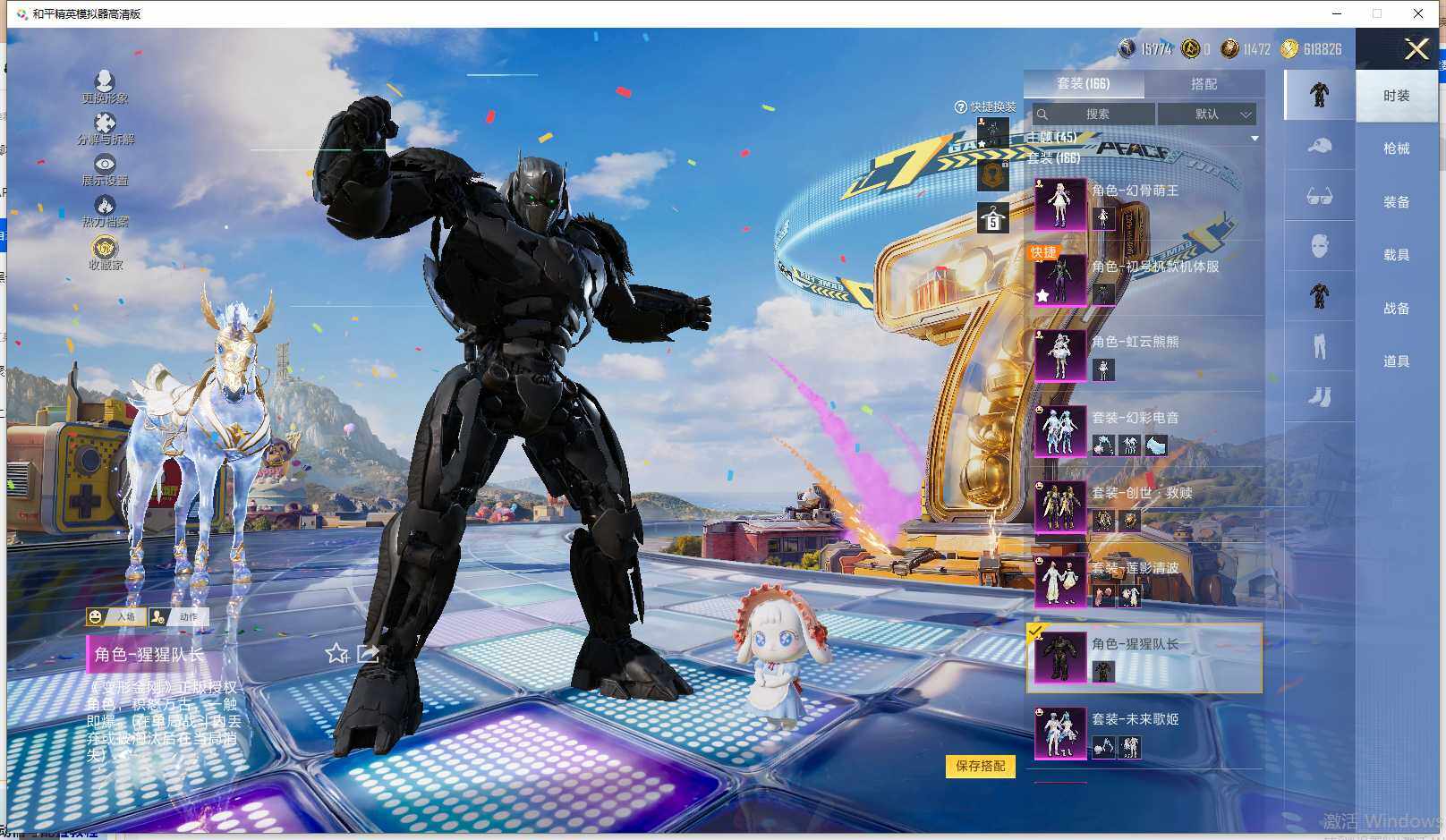Click the 保存搭配 save outfit button
Viewport: 1446px width, 840px height.
point(981,766)
